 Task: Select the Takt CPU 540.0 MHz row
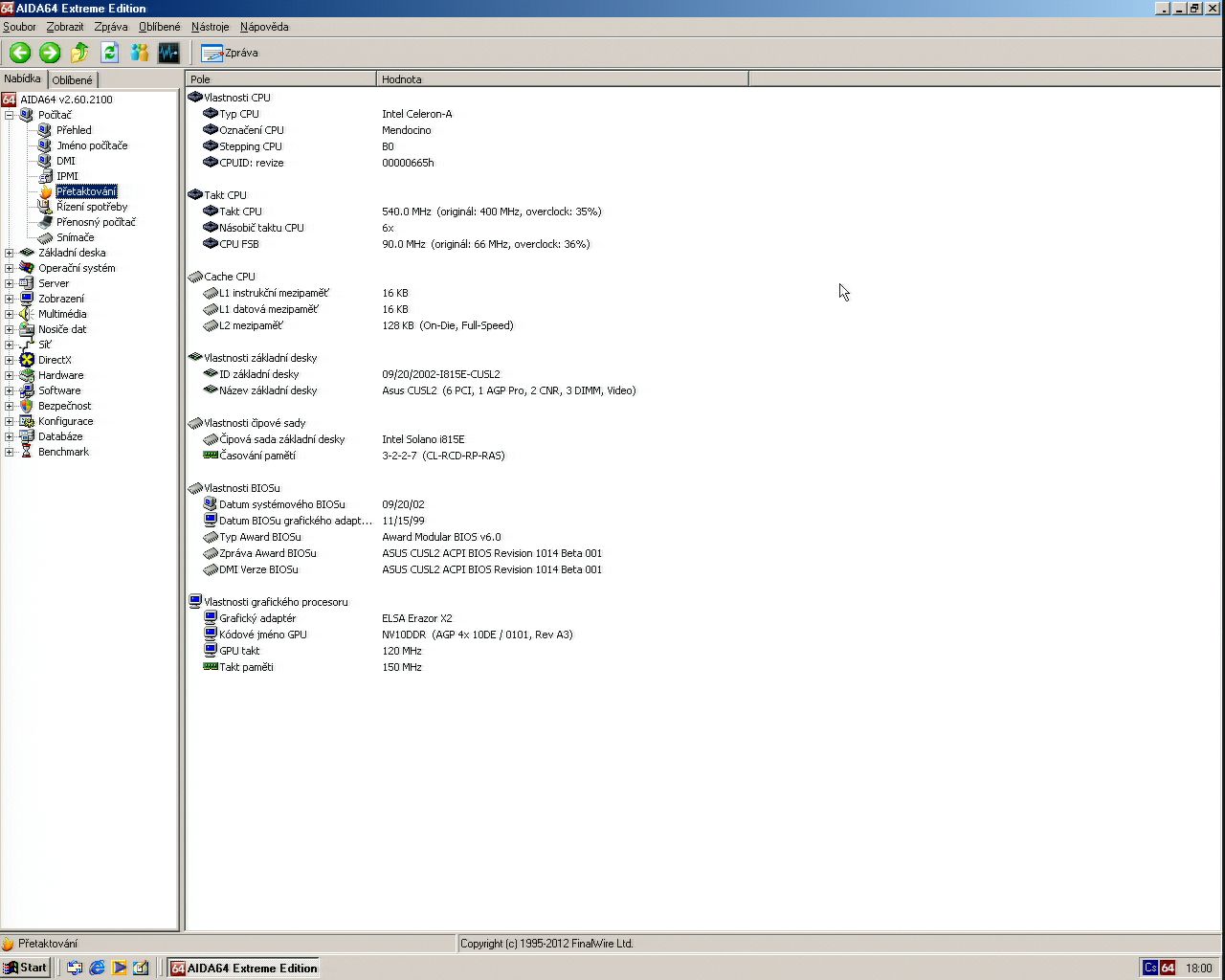(402, 212)
